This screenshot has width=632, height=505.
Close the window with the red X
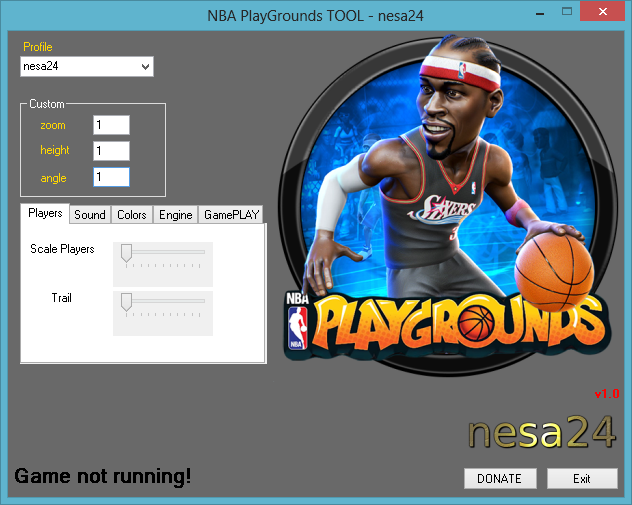[x=603, y=11]
